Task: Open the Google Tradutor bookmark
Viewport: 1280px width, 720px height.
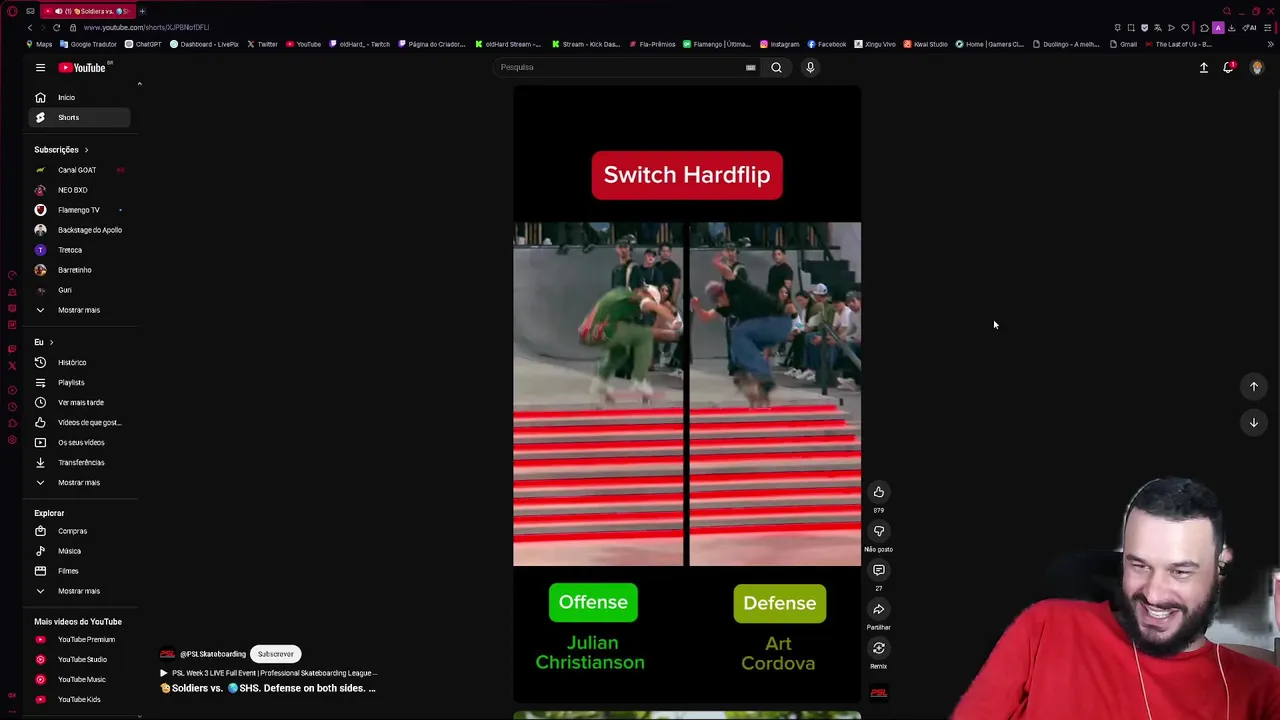Action: pos(89,44)
